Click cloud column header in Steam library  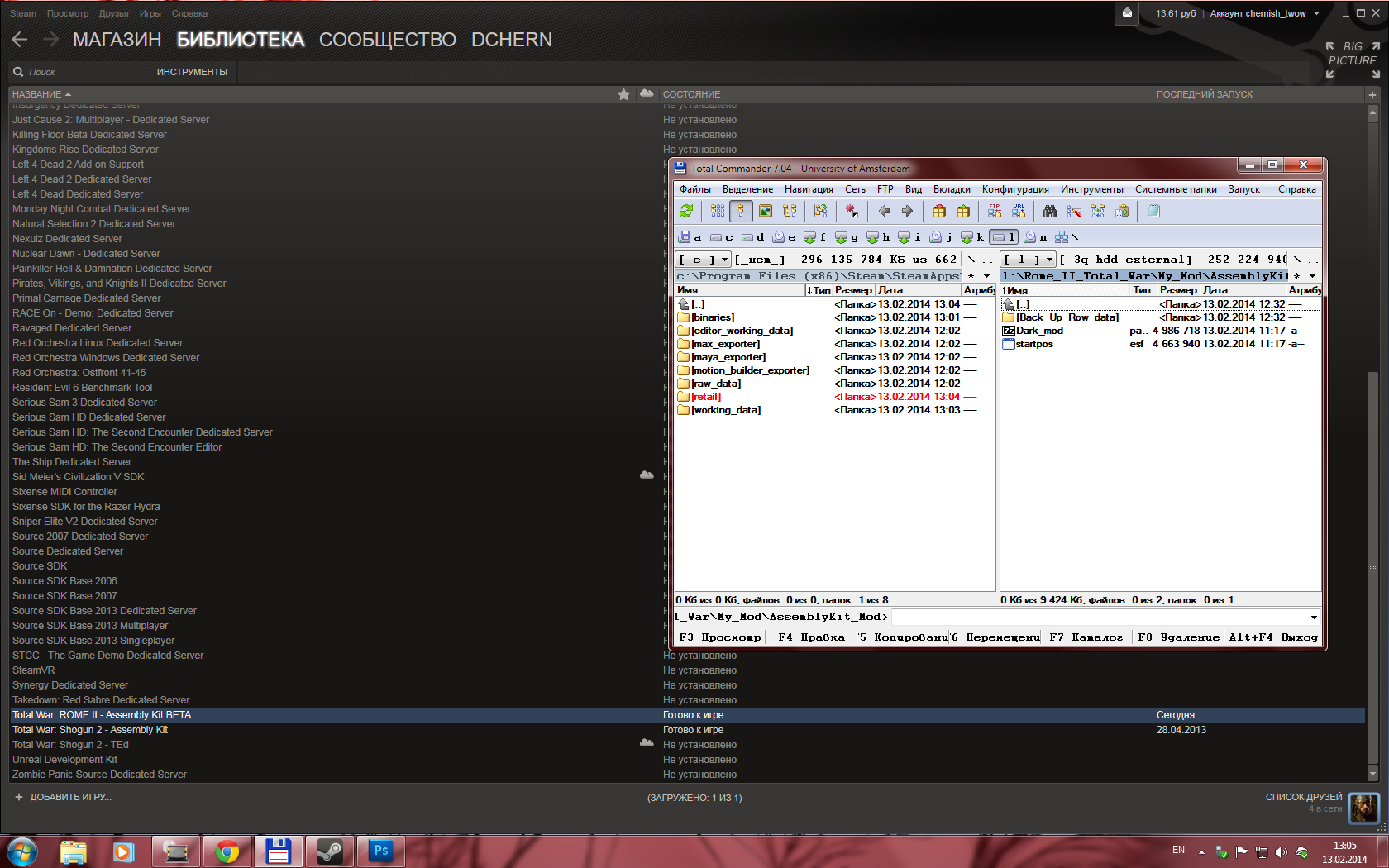pos(647,94)
